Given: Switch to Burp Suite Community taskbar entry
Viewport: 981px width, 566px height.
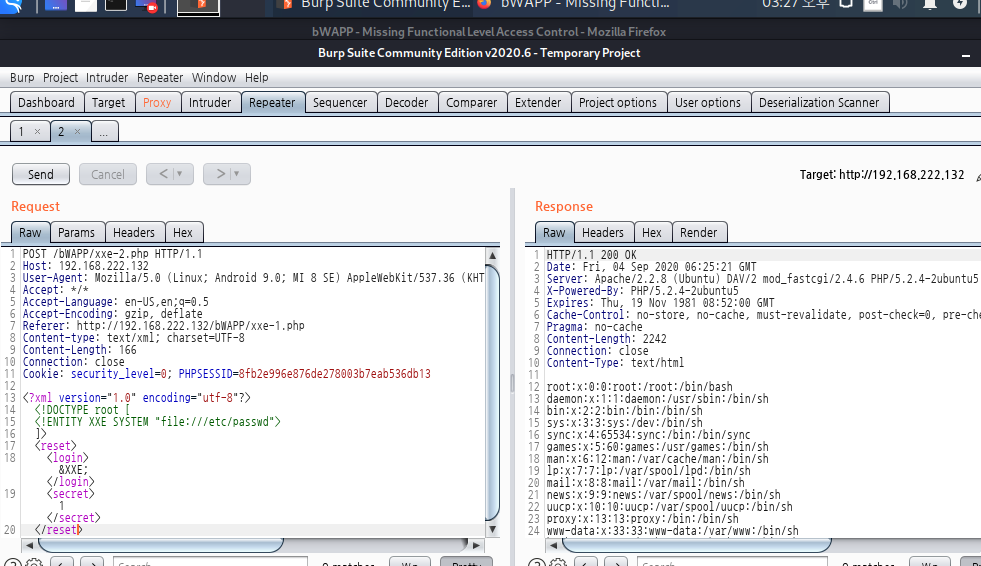Looking at the screenshot, I should tap(375, 5).
